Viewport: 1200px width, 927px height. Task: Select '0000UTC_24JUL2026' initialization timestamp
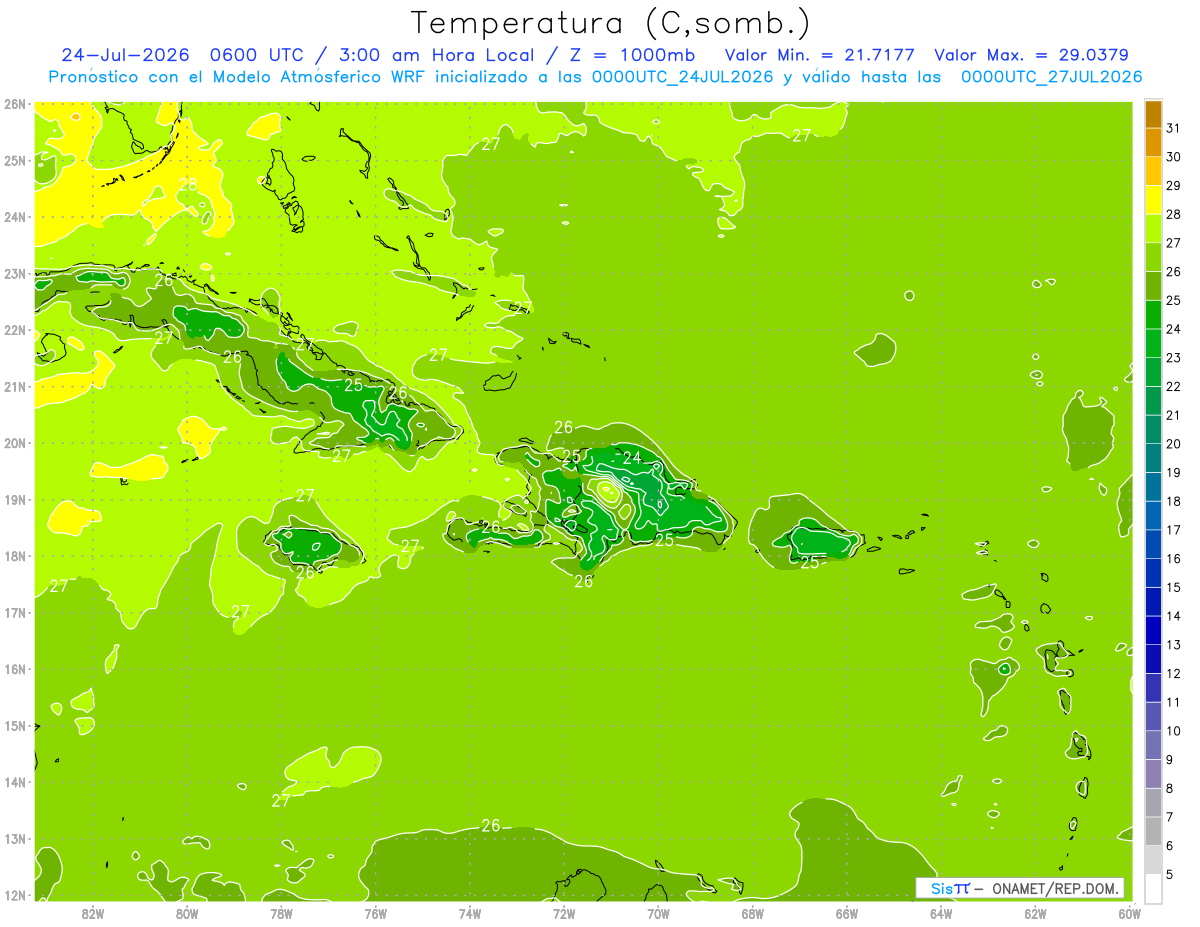(x=683, y=77)
